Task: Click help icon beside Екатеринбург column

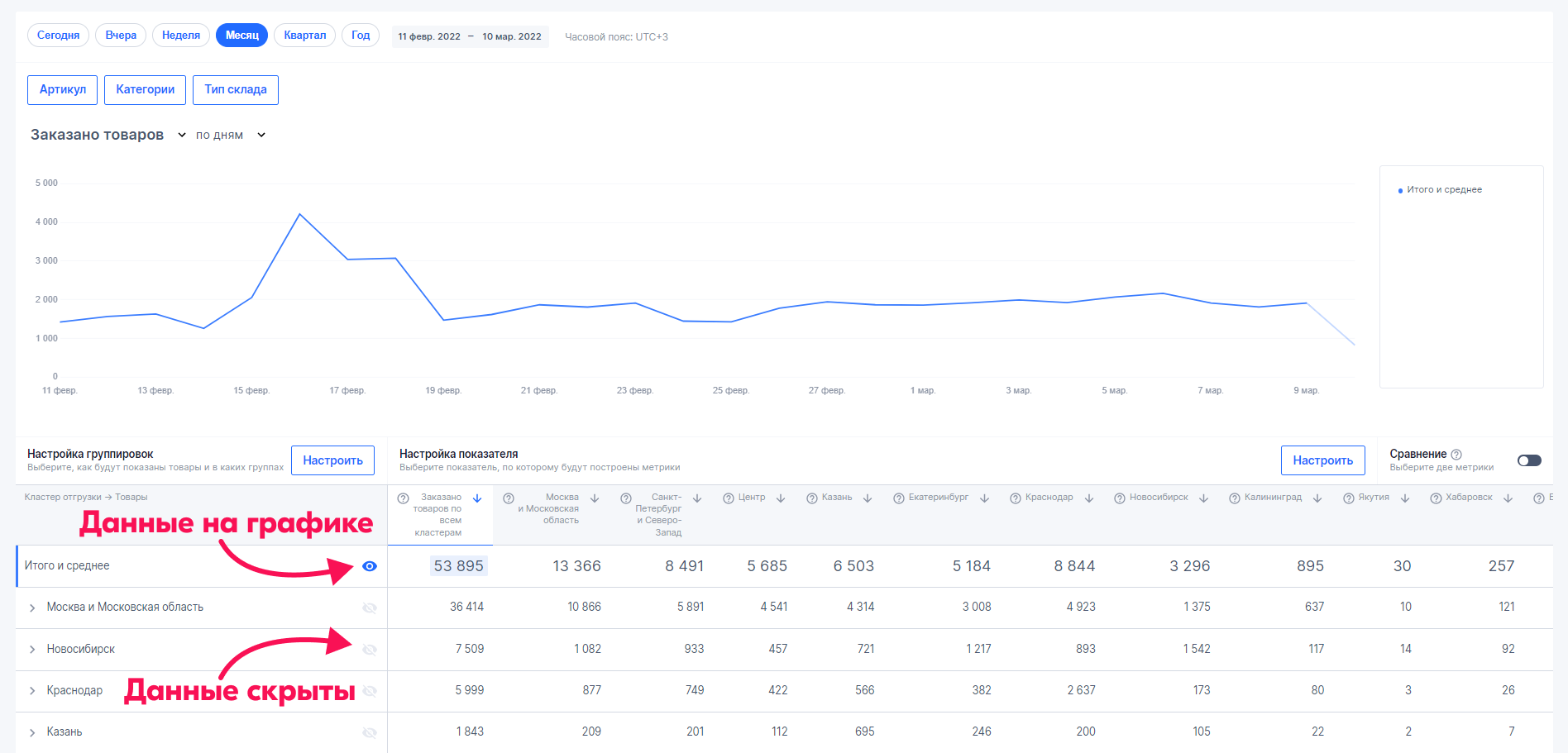Action: pos(899,498)
